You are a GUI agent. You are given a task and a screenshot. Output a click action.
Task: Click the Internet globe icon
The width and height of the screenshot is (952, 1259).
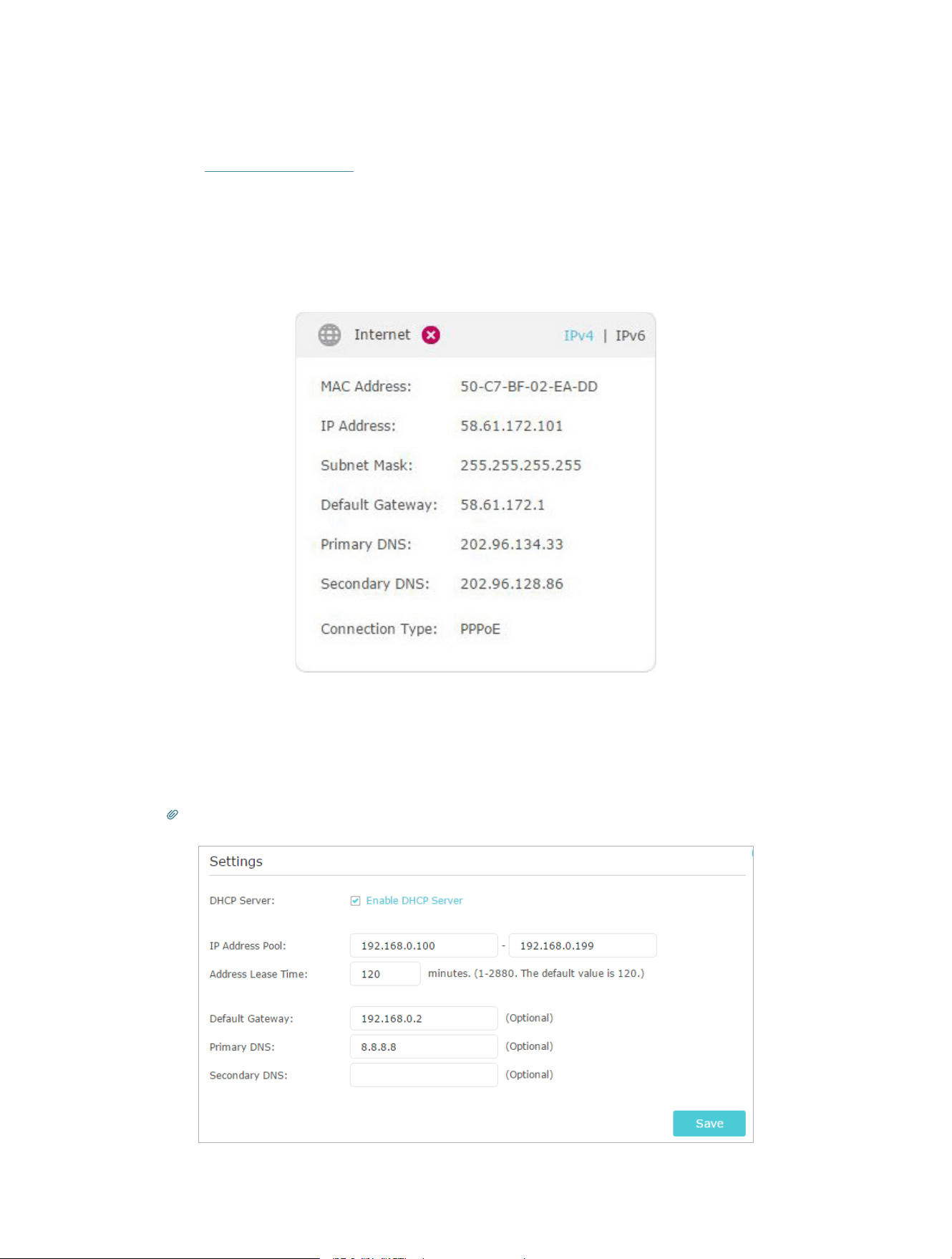pos(329,334)
